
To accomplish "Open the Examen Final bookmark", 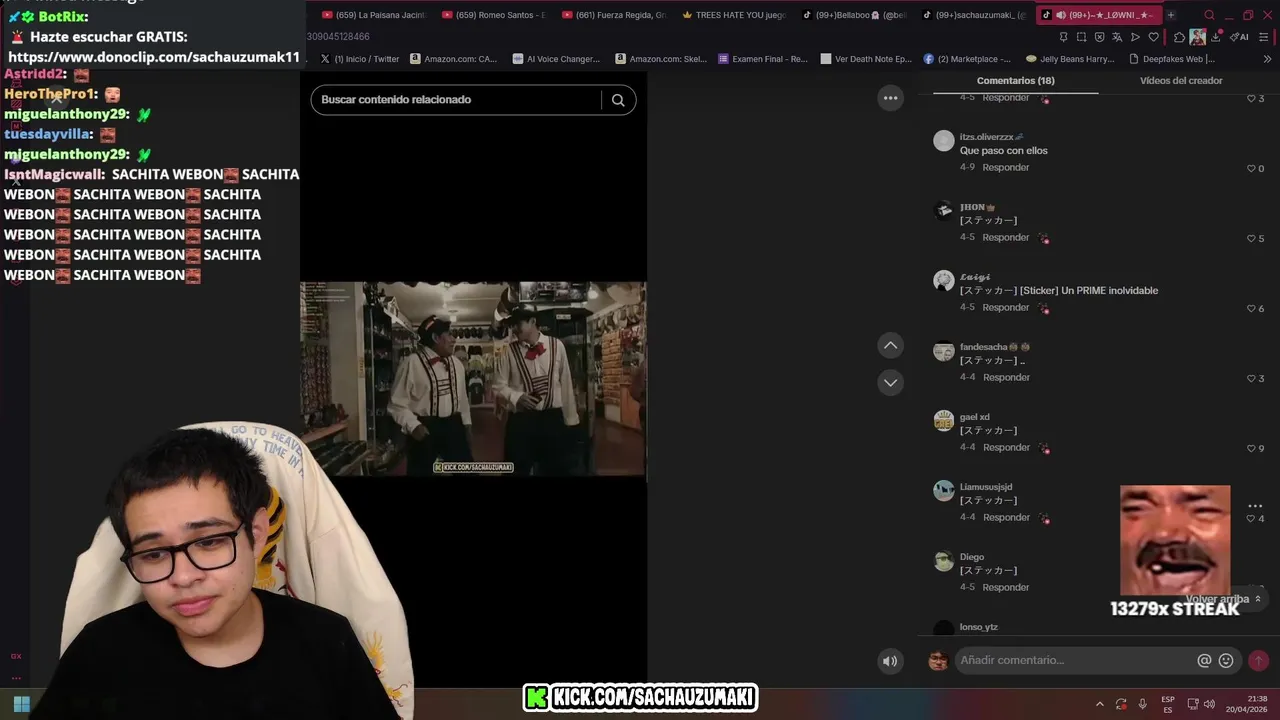I will click(x=763, y=59).
